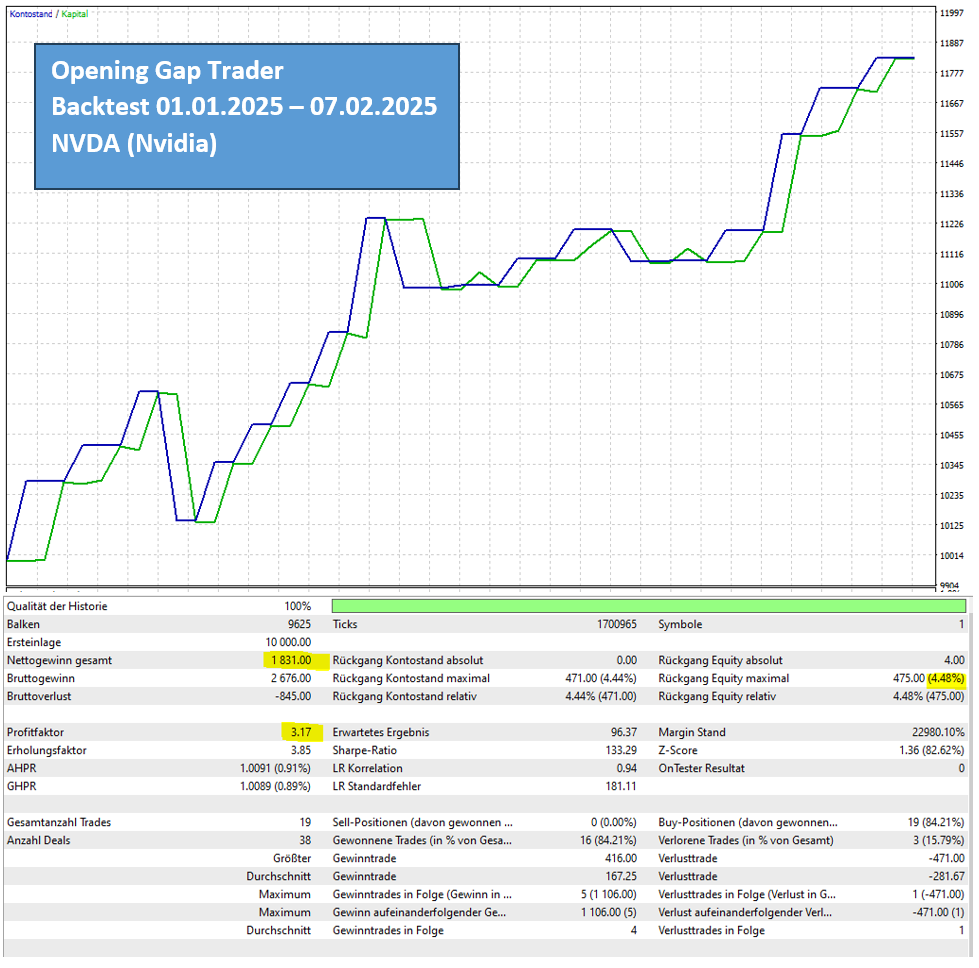Click the Opening Gap Trader title box

(247, 116)
